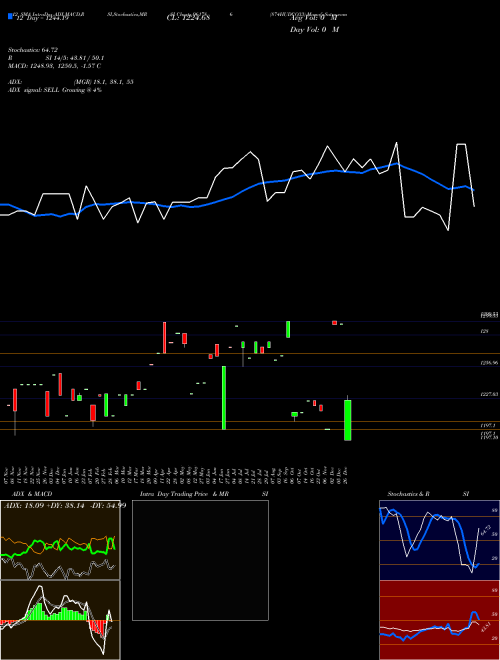This screenshot has height=660, width=500.
Task: Select the 'ADX: 18.09 +DY: 38.14' readout
Action: coord(45,505)
